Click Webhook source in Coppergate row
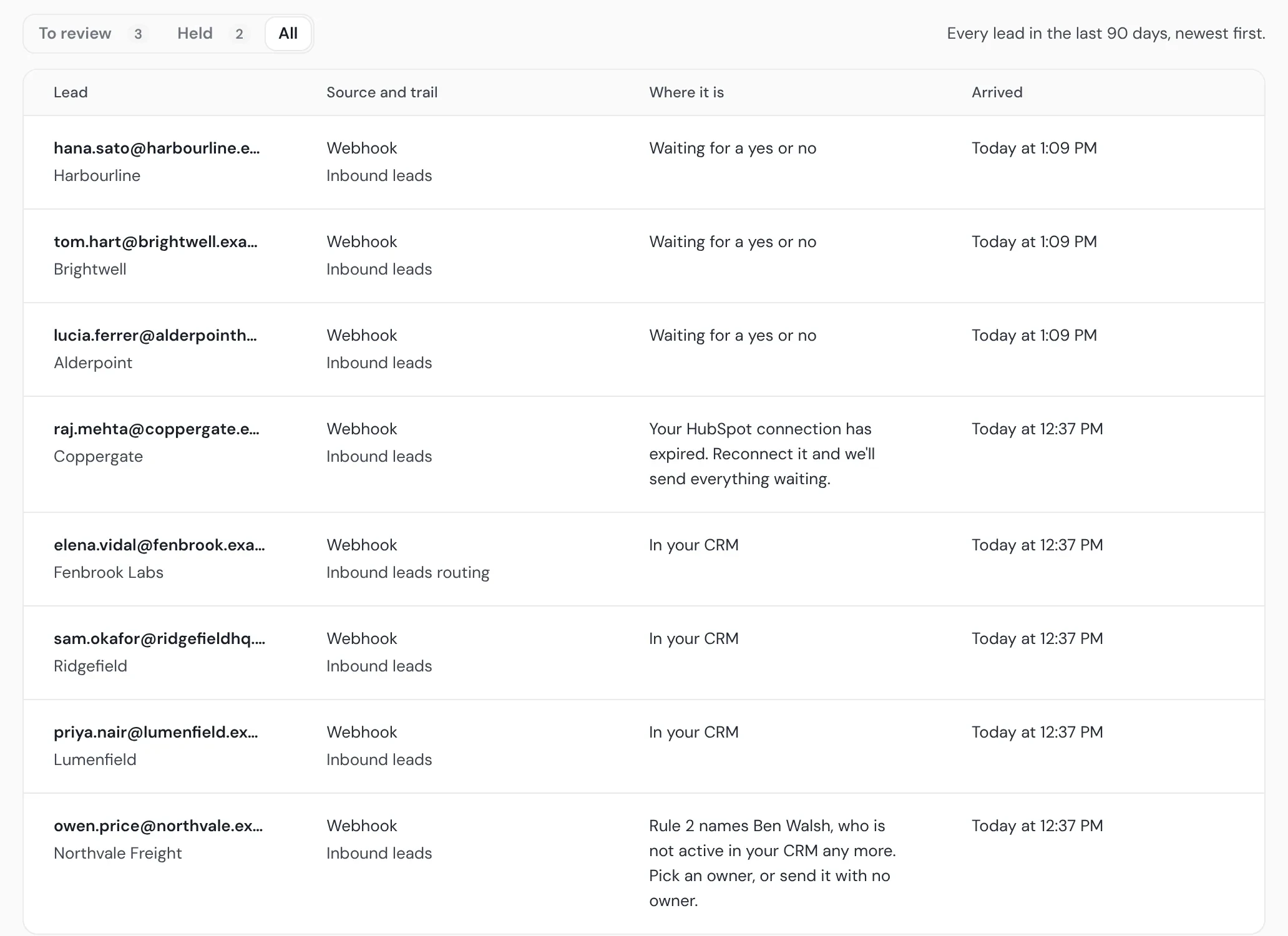The image size is (1288, 936). (x=362, y=429)
